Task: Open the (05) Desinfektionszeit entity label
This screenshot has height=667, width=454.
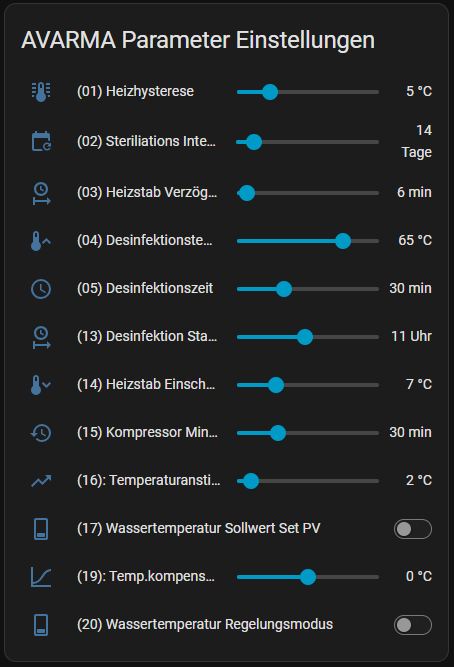Action: 145,288
